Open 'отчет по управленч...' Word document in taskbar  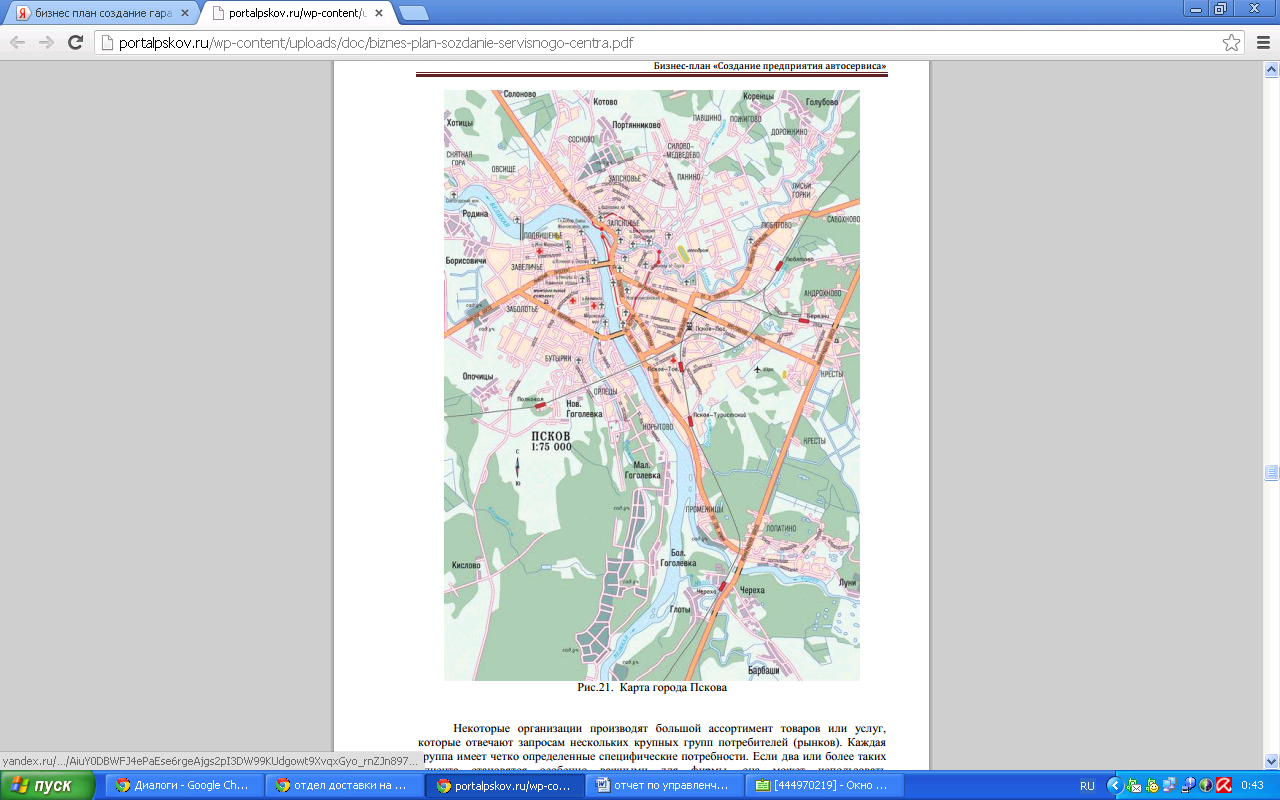tap(664, 785)
